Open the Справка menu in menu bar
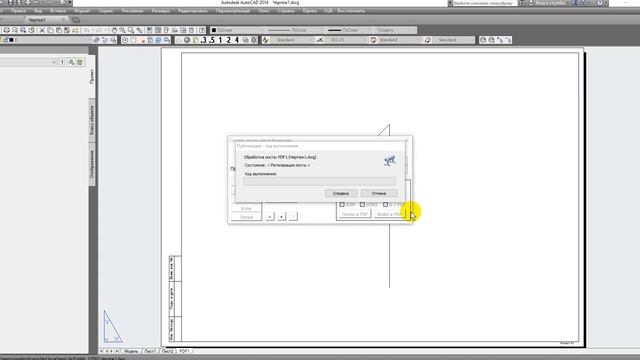 pos(286,11)
